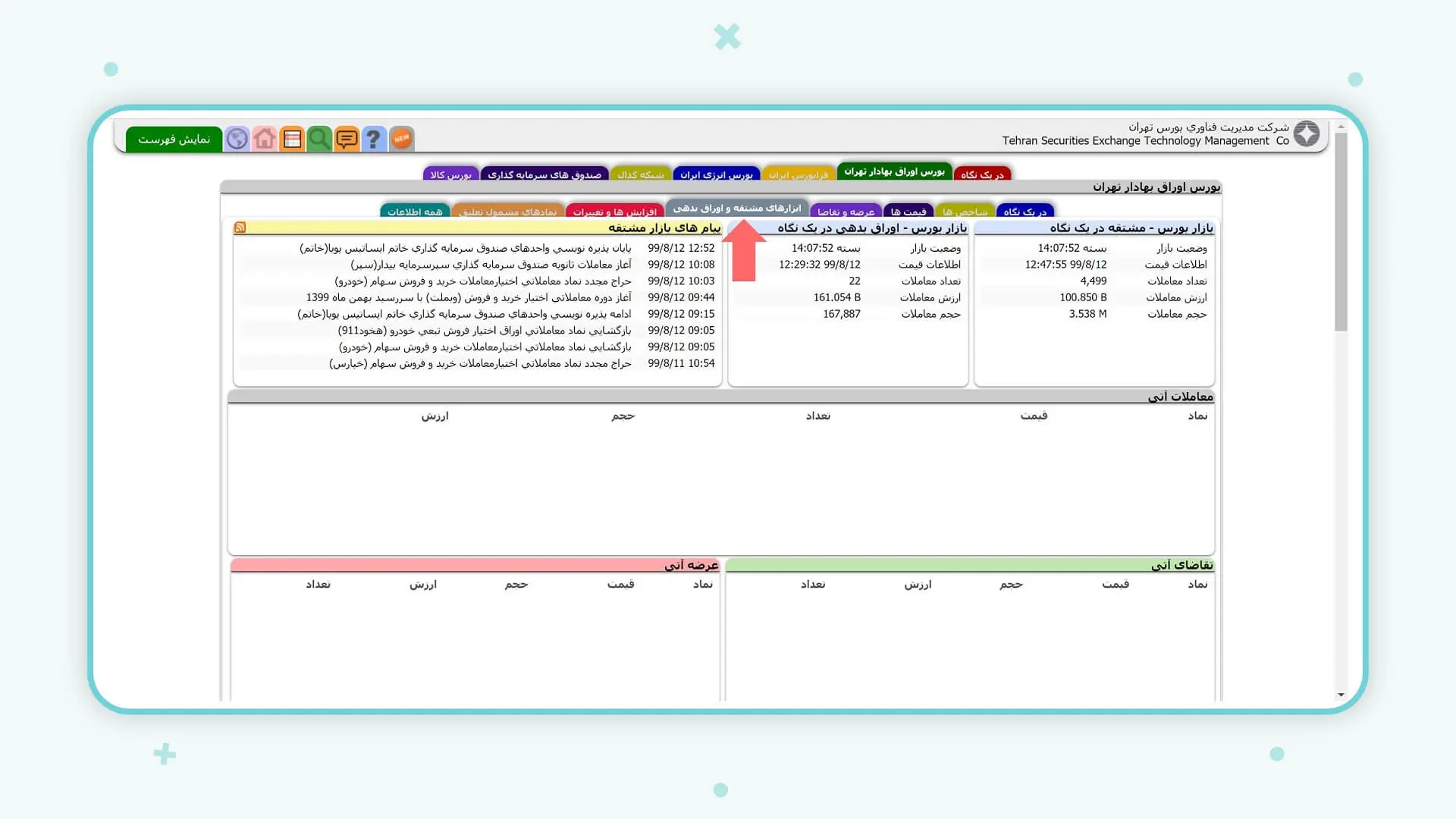Viewport: 1456px width, 819px height.
Task: Open the افزایش ها و تغییرات sub-tab
Action: (615, 212)
